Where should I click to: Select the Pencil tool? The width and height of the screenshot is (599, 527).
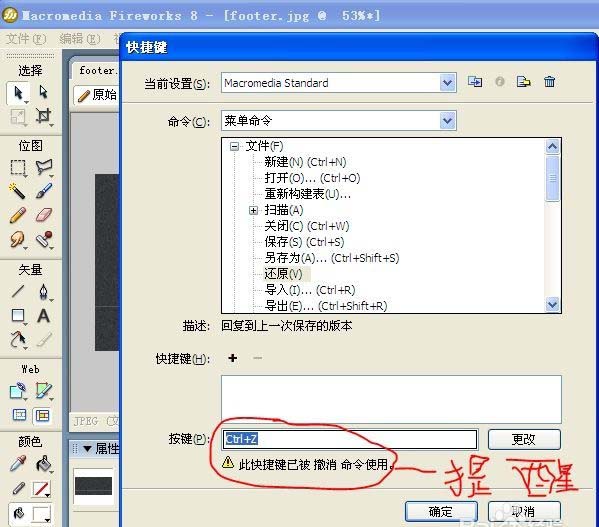(17, 215)
